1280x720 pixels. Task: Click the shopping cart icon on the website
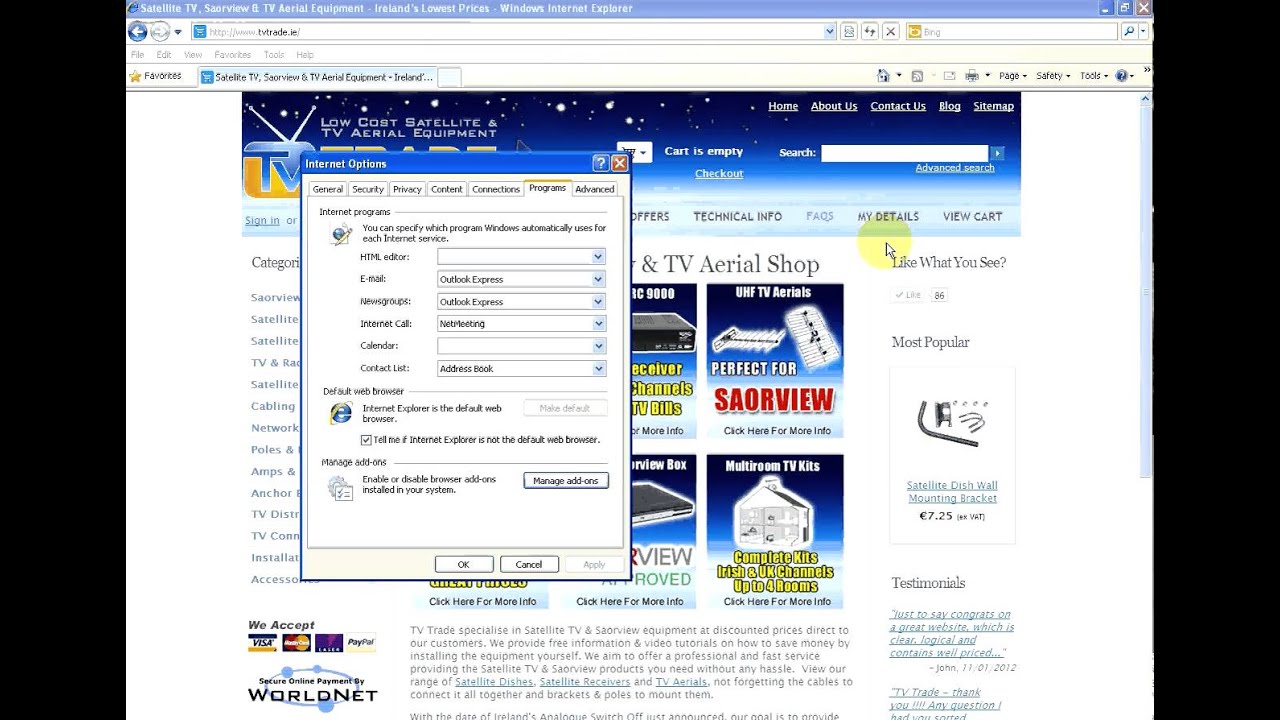click(x=629, y=152)
